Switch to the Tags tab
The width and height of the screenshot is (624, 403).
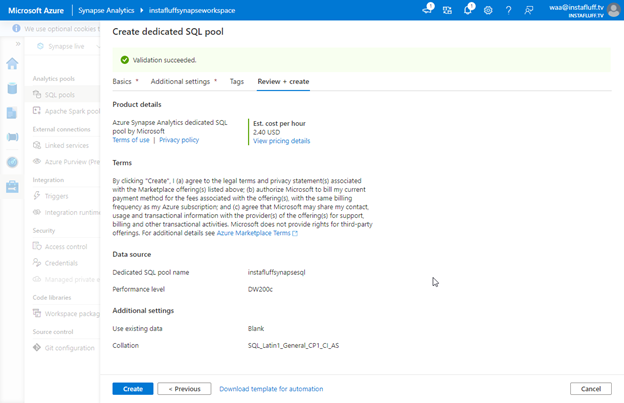click(237, 81)
